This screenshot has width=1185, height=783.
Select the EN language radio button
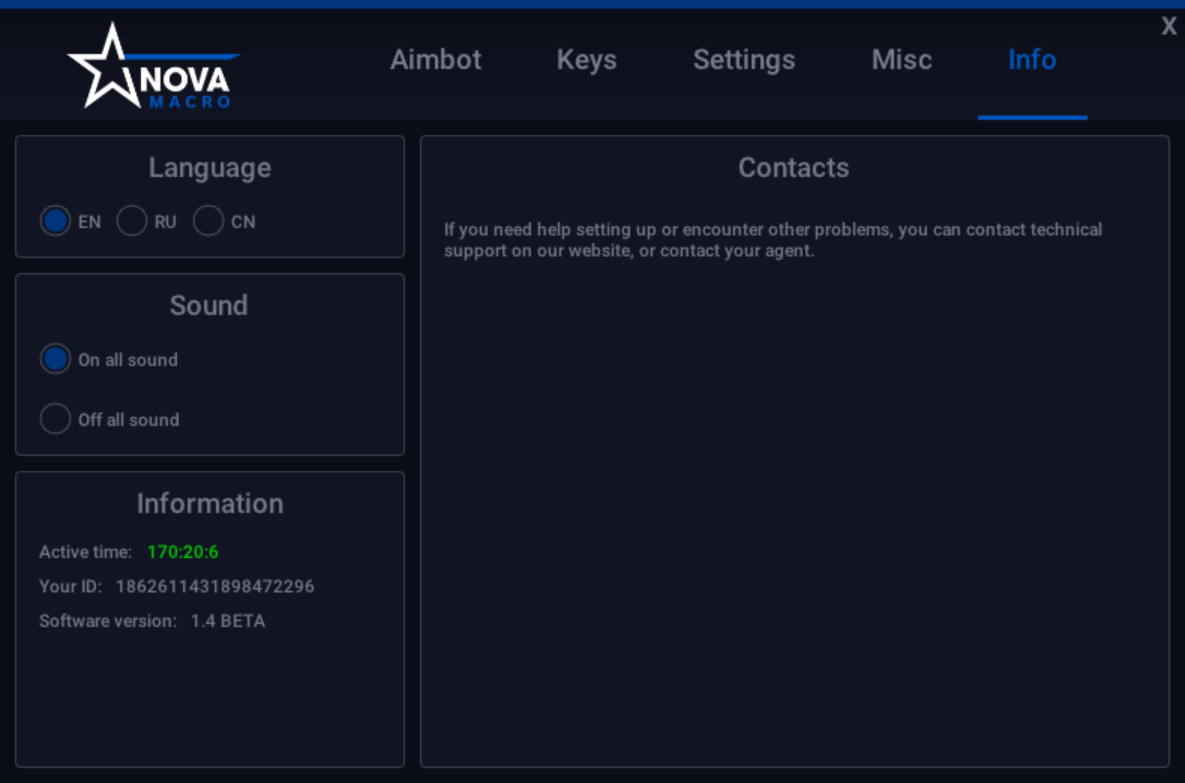(x=55, y=221)
